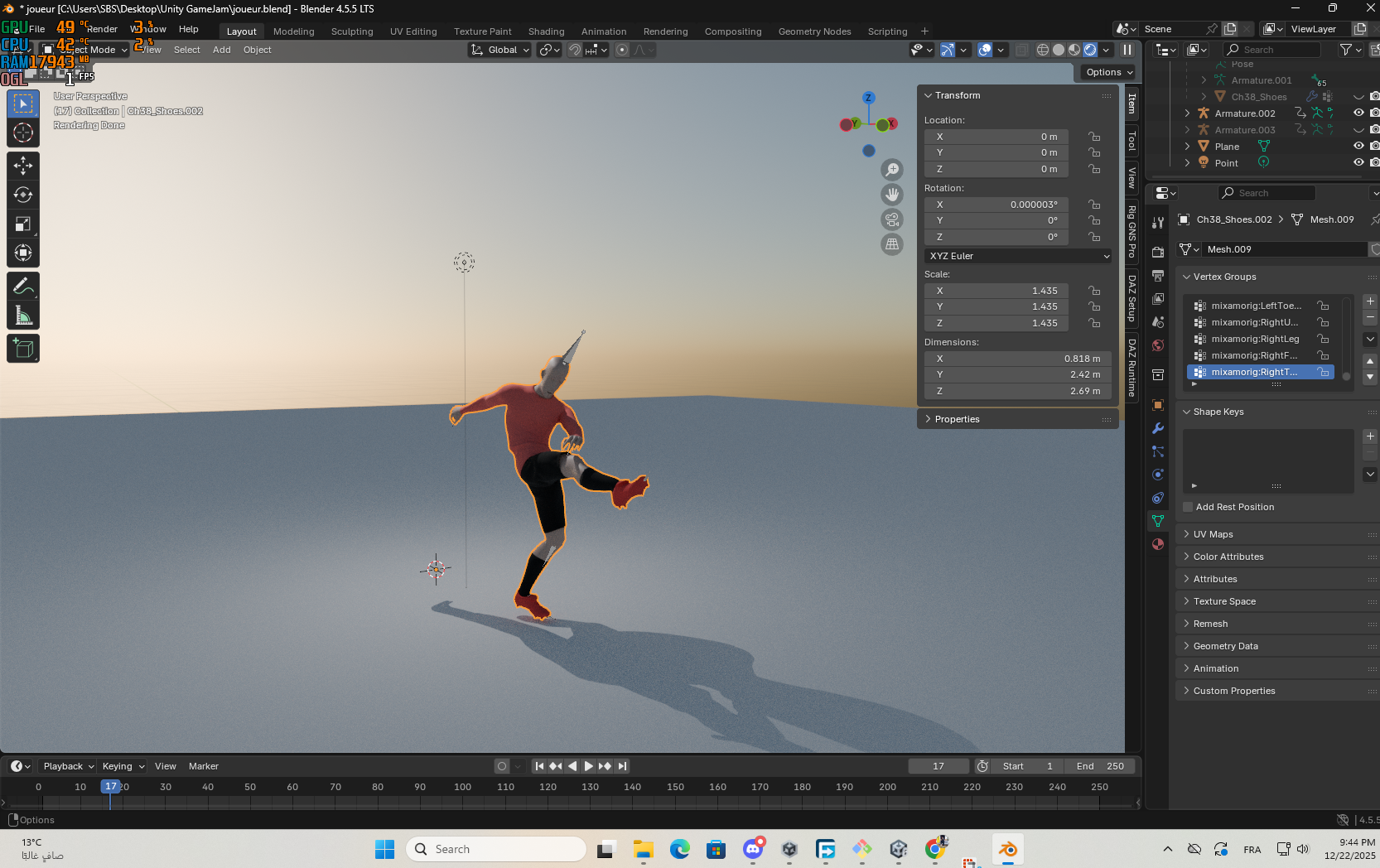Lock the Scale Z transform value
1380x868 pixels.
click(1094, 323)
